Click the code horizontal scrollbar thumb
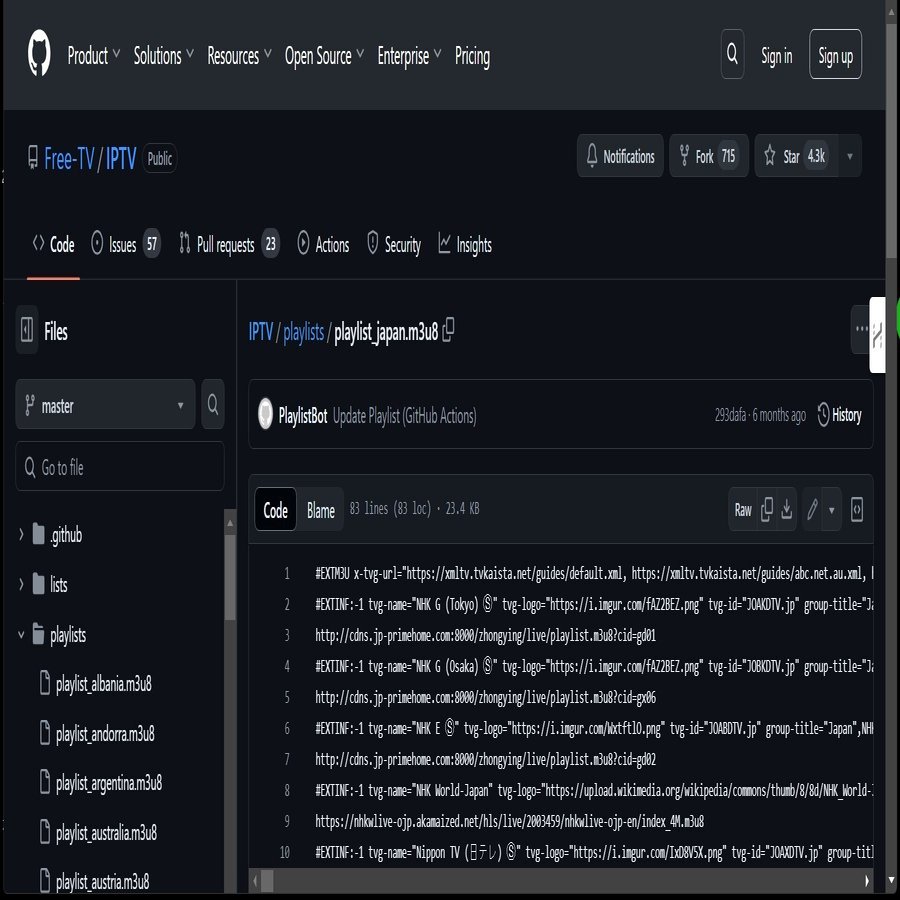 pos(267,880)
